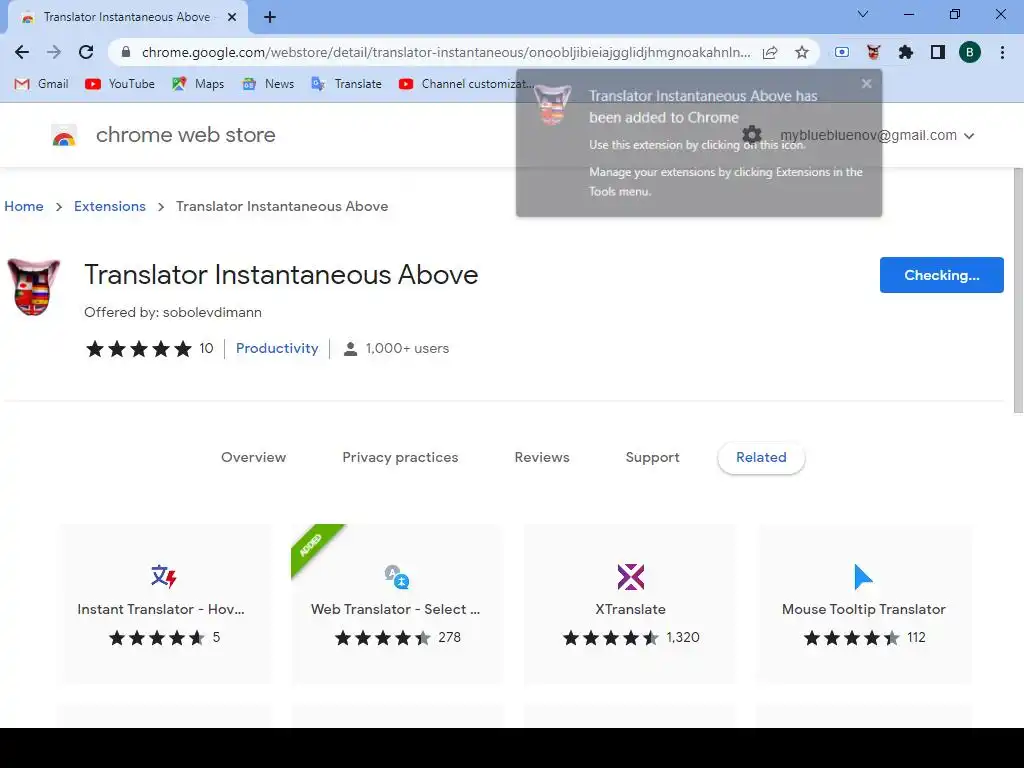Expand the tab search chevron
Viewport: 1024px width, 768px height.
pos(863,14)
